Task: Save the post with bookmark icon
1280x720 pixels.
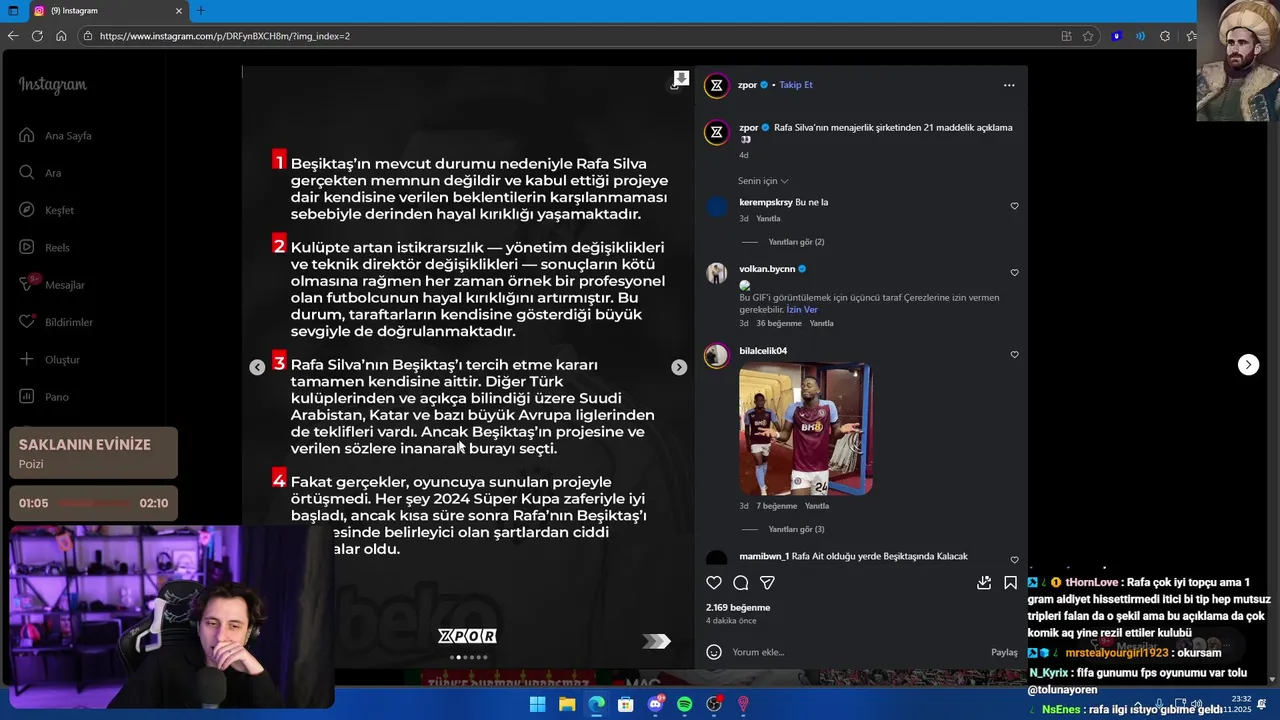Action: coord(1010,583)
